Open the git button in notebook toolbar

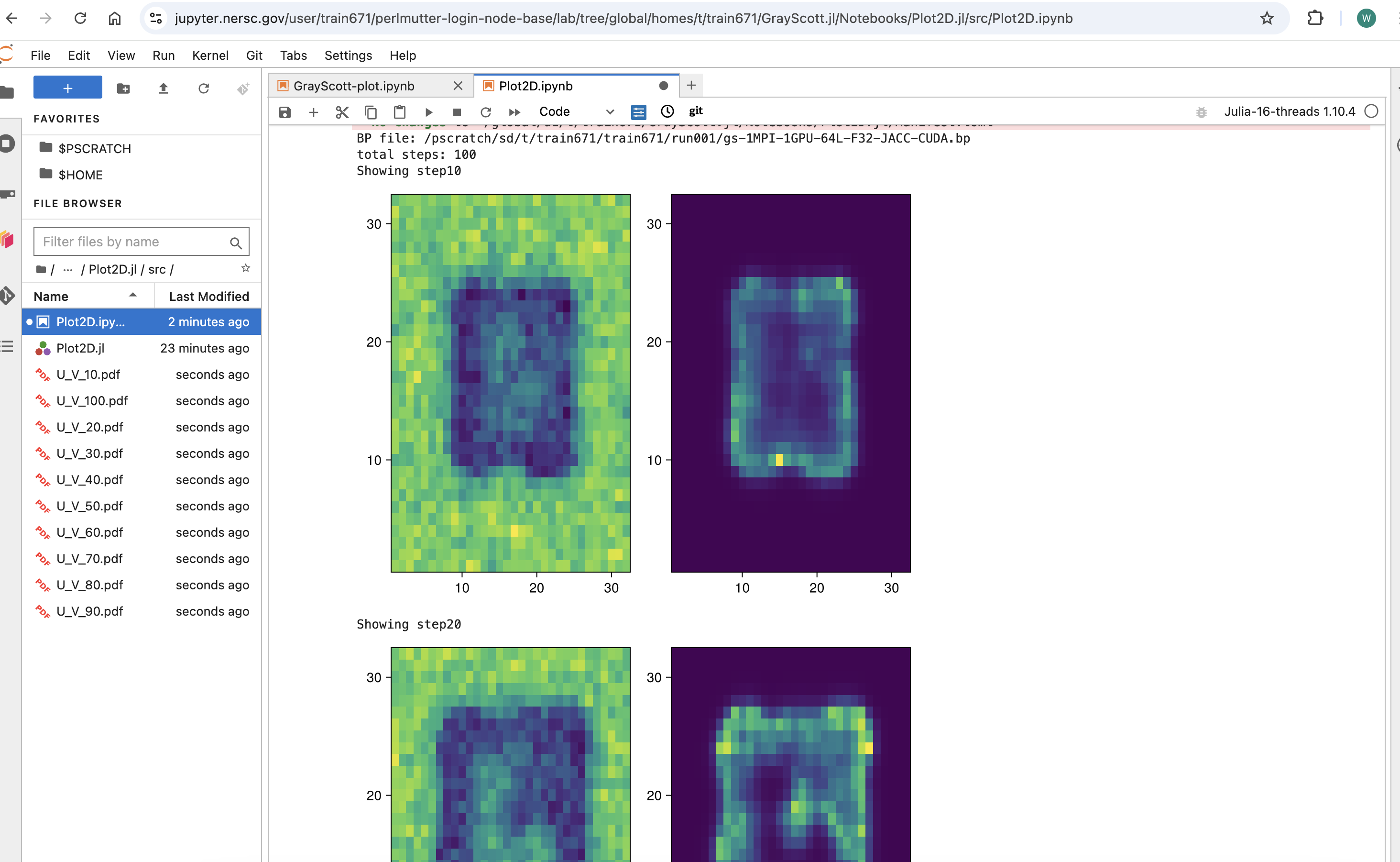pyautogui.click(x=696, y=111)
